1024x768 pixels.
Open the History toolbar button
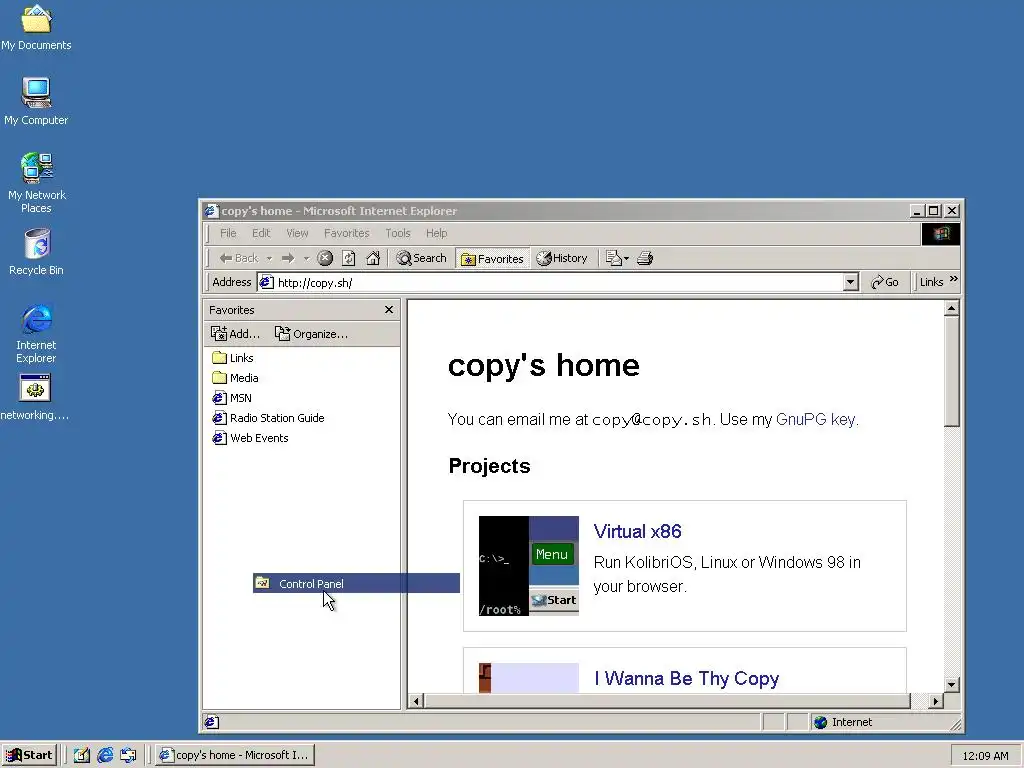pos(562,258)
